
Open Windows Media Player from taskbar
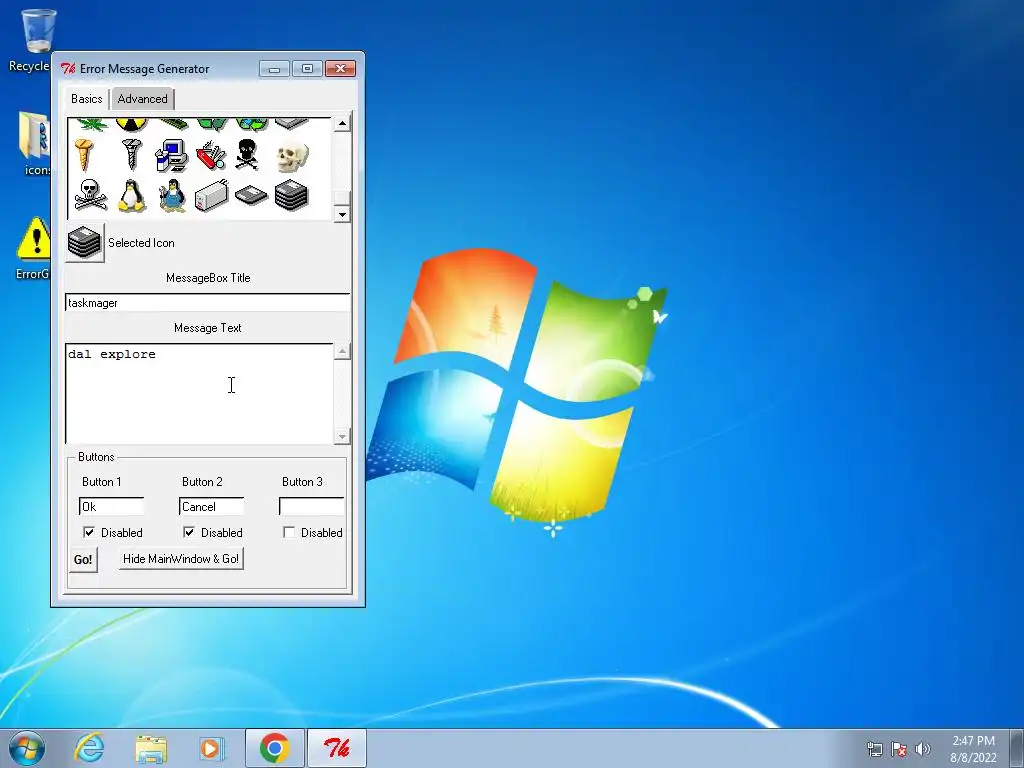(212, 748)
